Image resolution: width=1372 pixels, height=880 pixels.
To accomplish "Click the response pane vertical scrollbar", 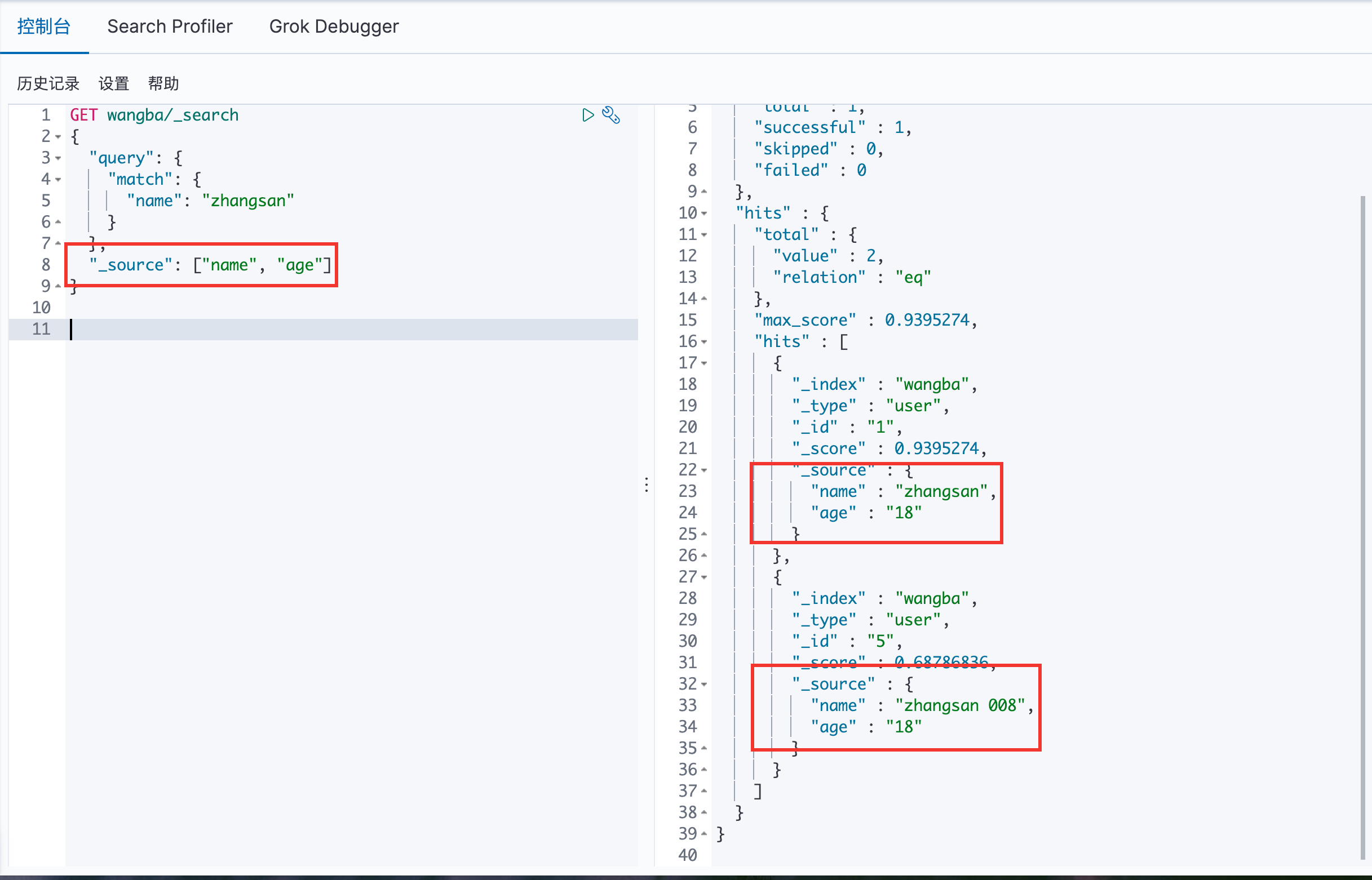I will click(1362, 526).
